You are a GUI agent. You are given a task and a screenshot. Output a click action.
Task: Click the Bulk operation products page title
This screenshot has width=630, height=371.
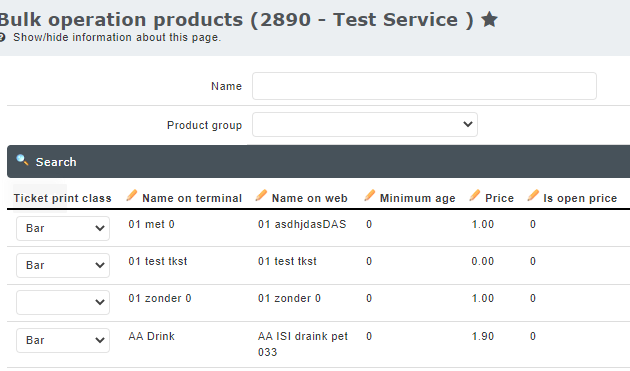(x=236, y=19)
